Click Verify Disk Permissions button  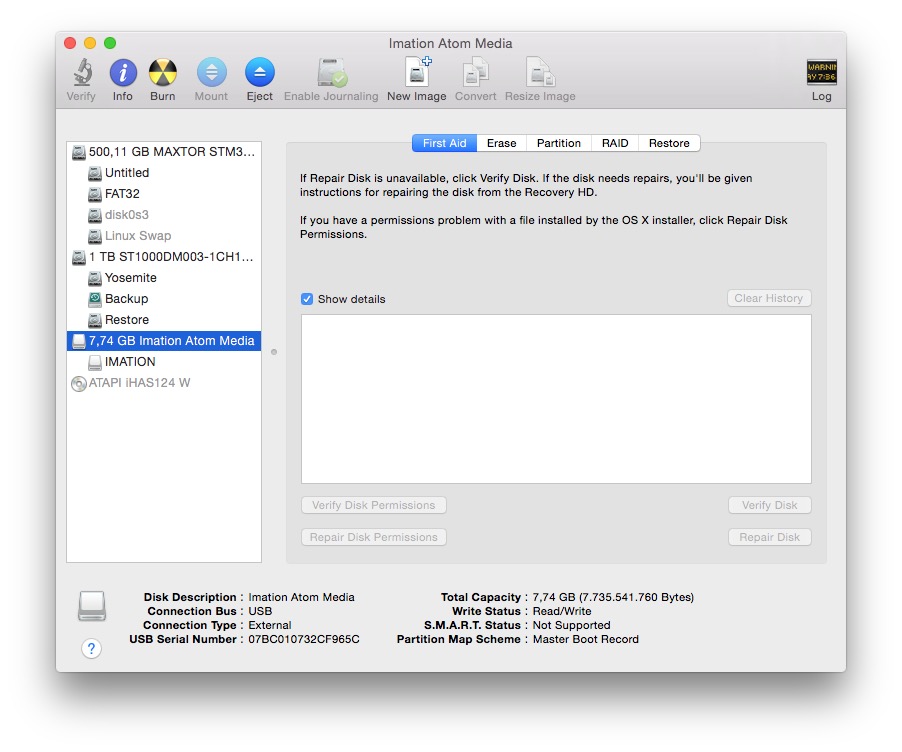coord(373,505)
